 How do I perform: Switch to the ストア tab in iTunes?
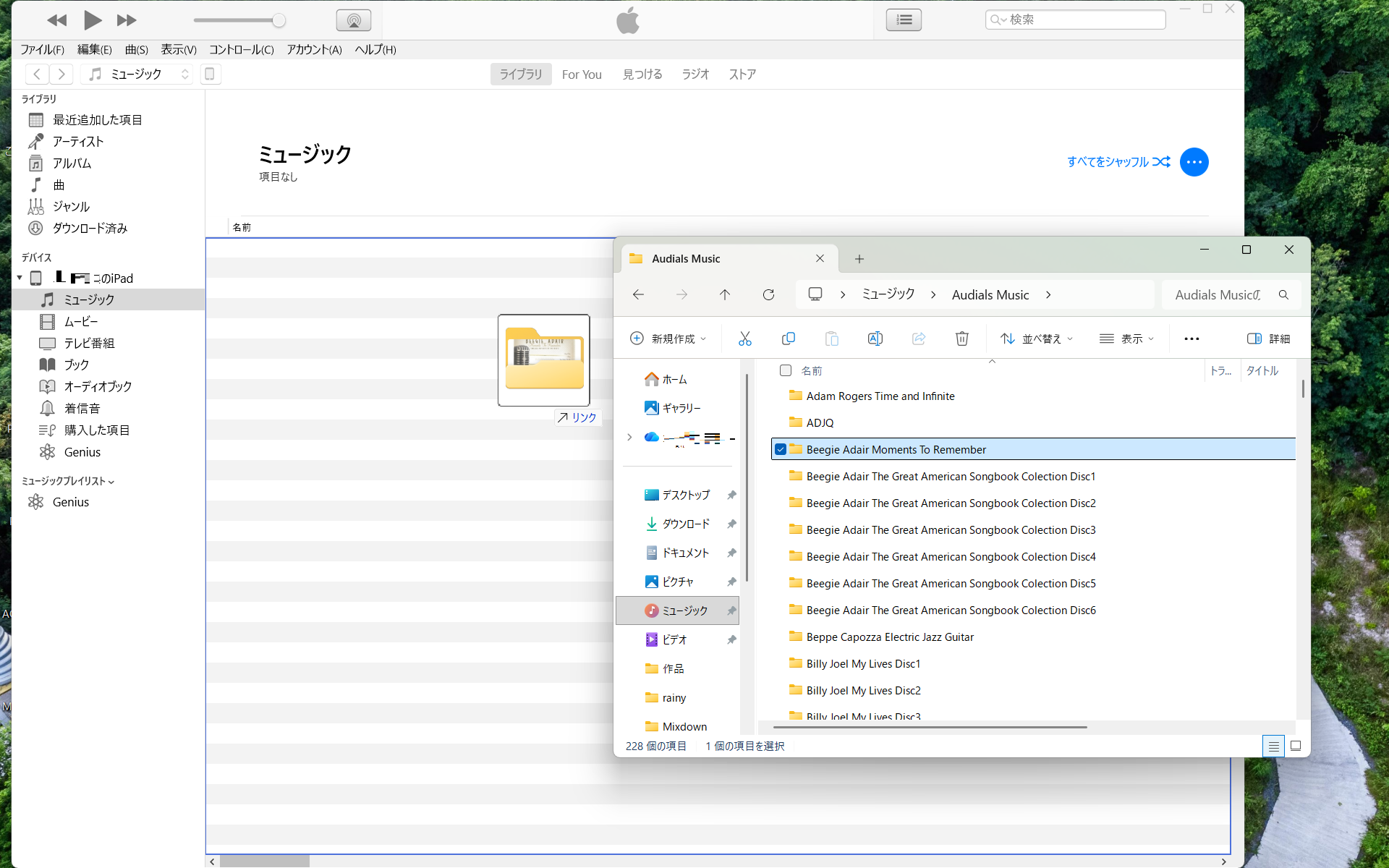click(x=742, y=74)
